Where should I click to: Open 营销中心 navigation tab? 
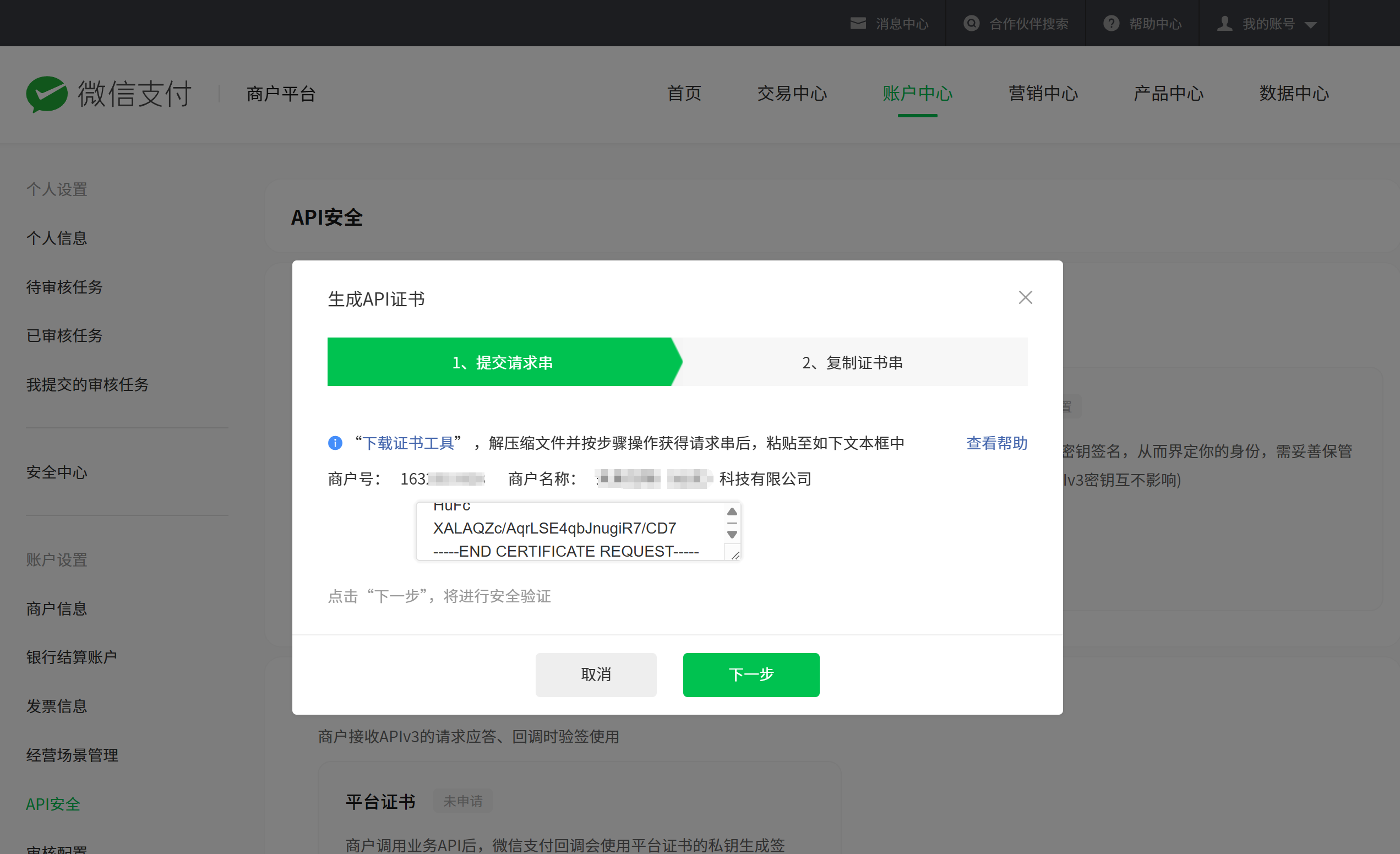pyautogui.click(x=1043, y=93)
